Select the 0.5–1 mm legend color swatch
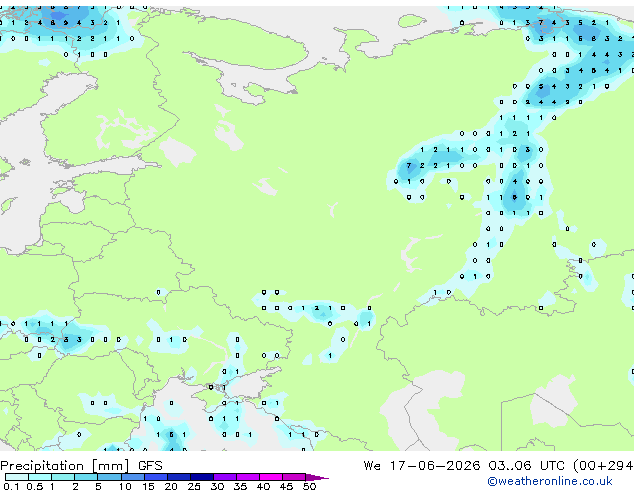The height and width of the screenshot is (490, 634). coord(40,477)
